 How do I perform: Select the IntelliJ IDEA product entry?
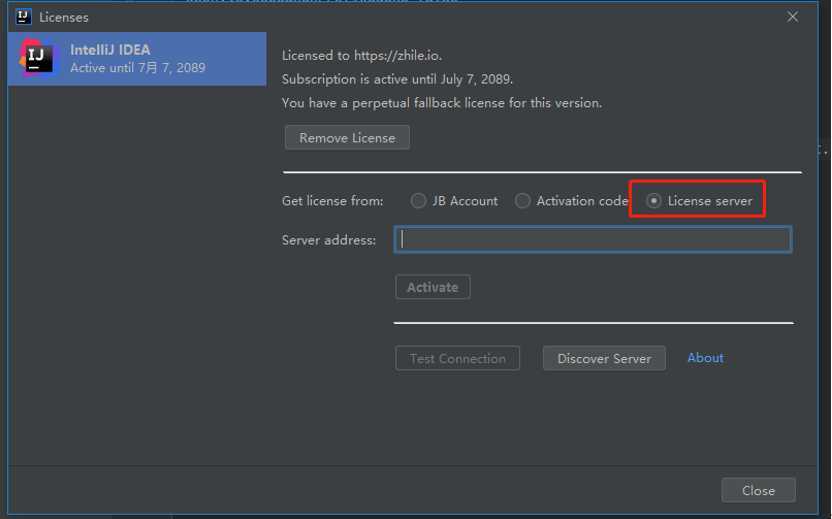(x=137, y=58)
